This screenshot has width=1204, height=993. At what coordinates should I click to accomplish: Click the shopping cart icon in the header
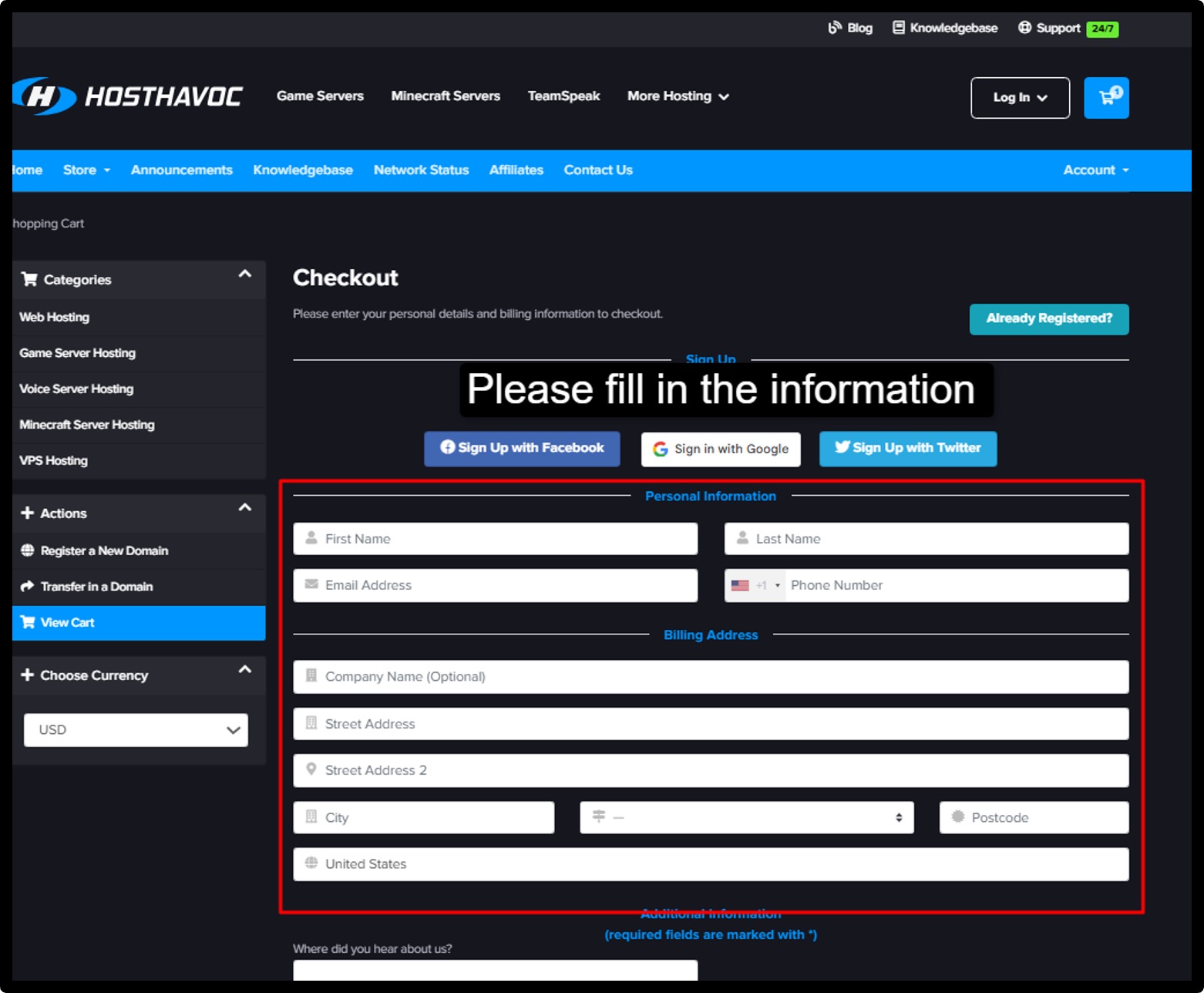pyautogui.click(x=1106, y=98)
